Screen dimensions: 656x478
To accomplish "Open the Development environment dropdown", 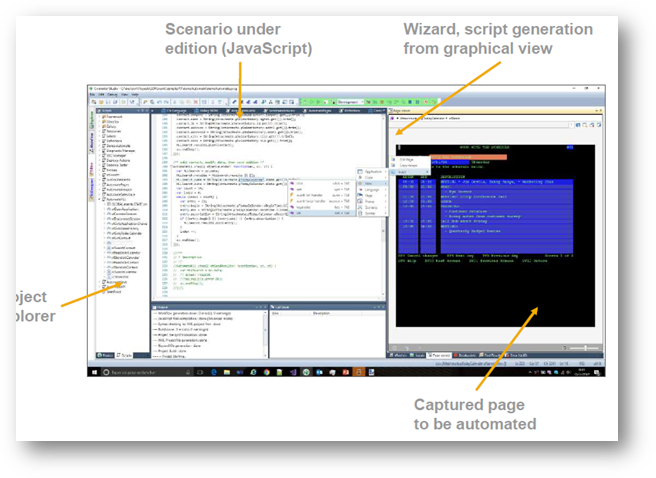I will 346,101.
